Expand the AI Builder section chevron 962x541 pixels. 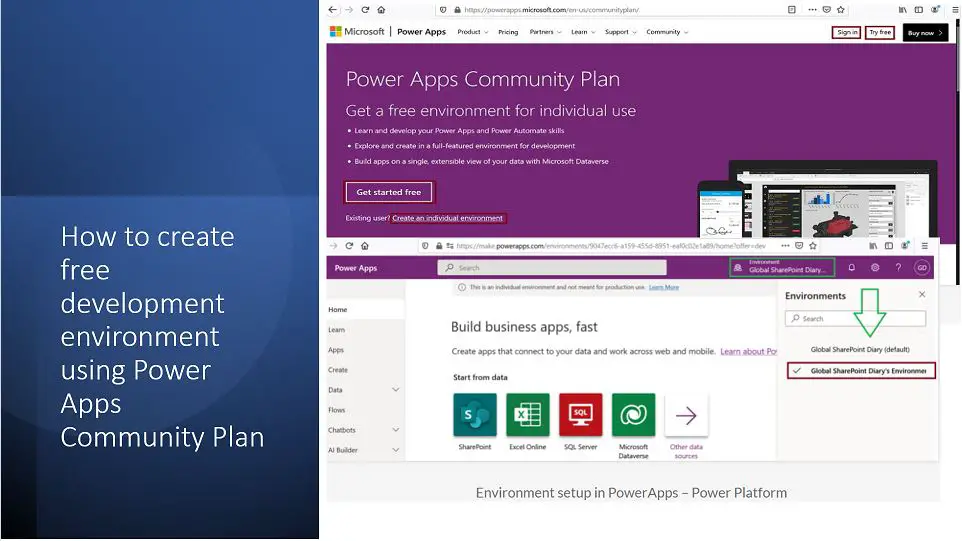tap(395, 450)
